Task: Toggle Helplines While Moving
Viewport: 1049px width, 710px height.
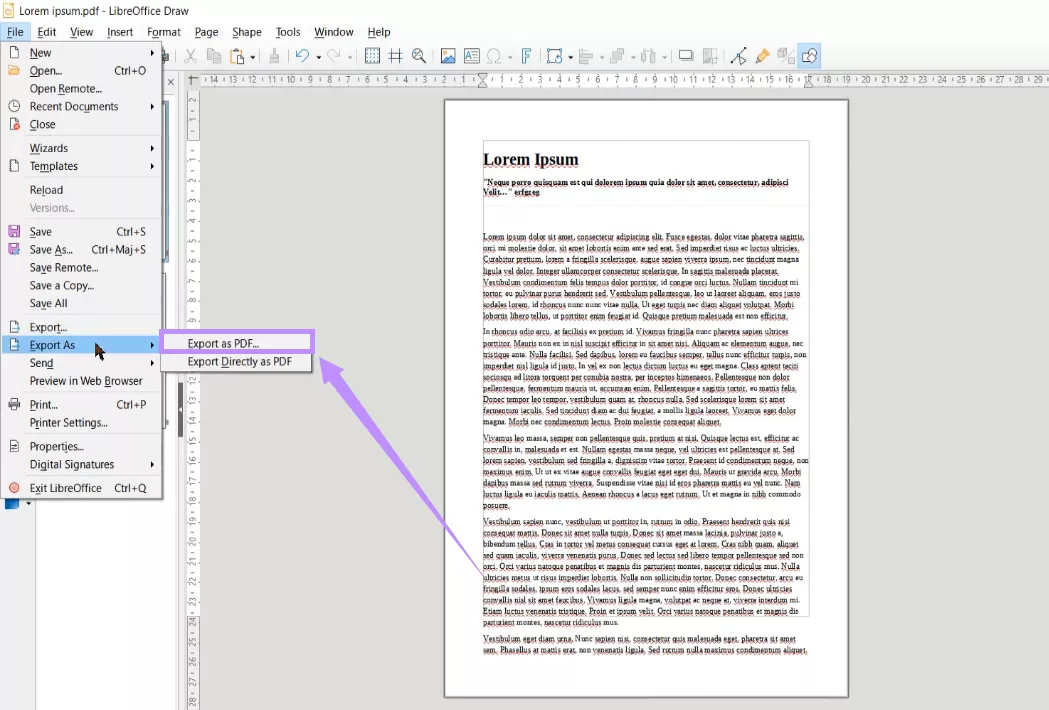Action: 396,55
